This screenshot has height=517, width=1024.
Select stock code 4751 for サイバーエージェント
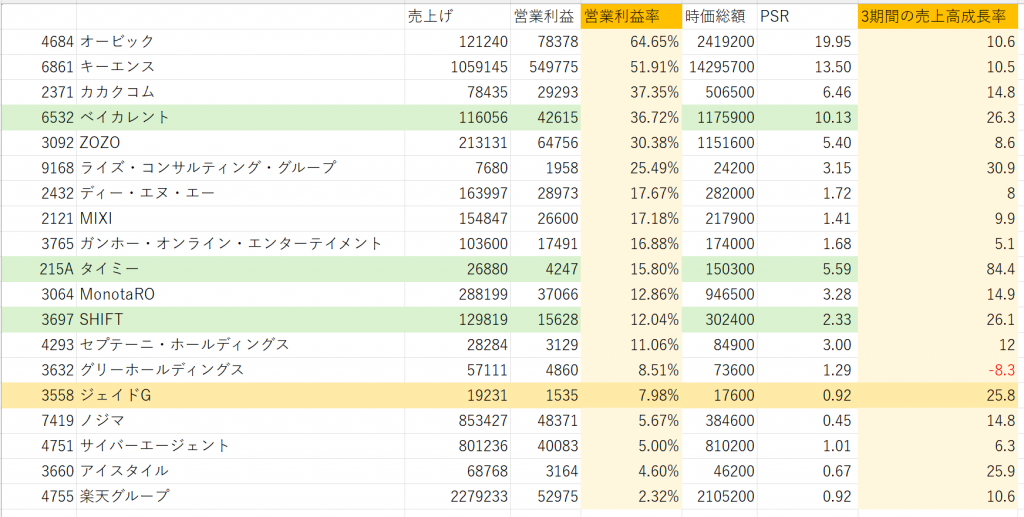(56, 445)
